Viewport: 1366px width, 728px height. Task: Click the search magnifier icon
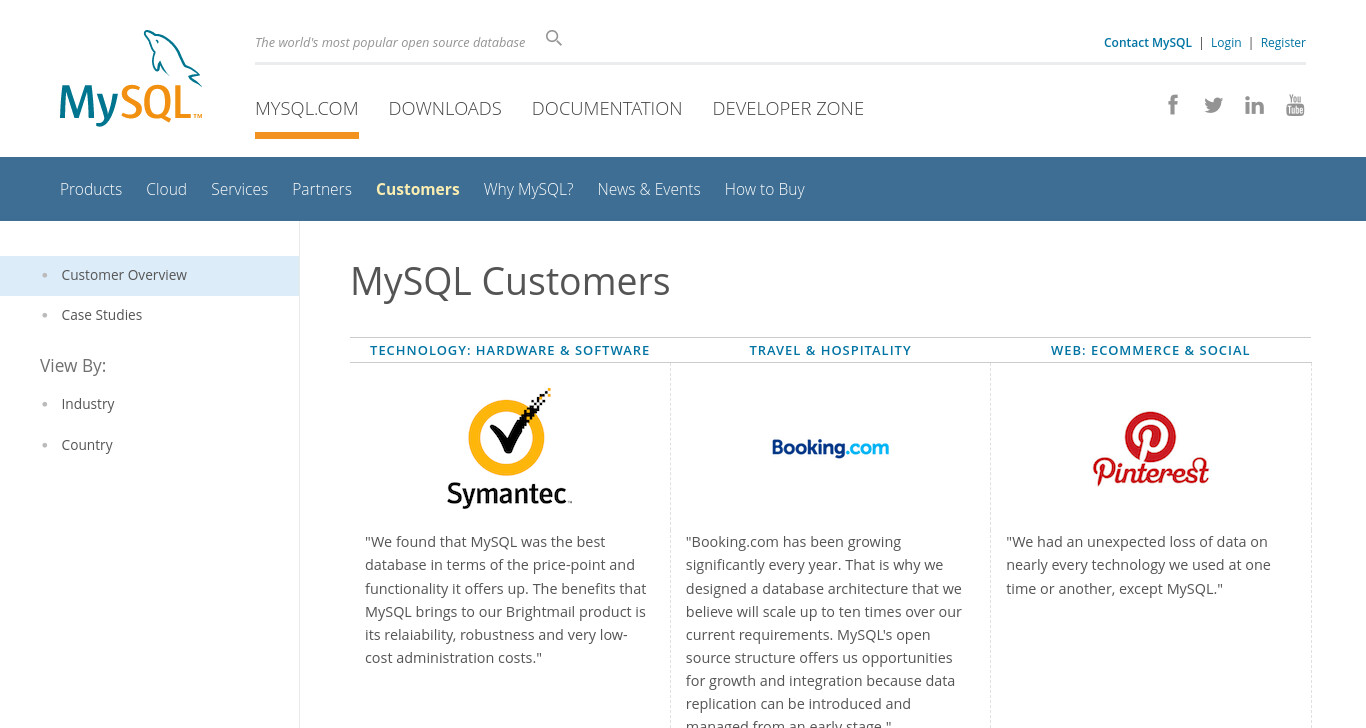pos(554,38)
